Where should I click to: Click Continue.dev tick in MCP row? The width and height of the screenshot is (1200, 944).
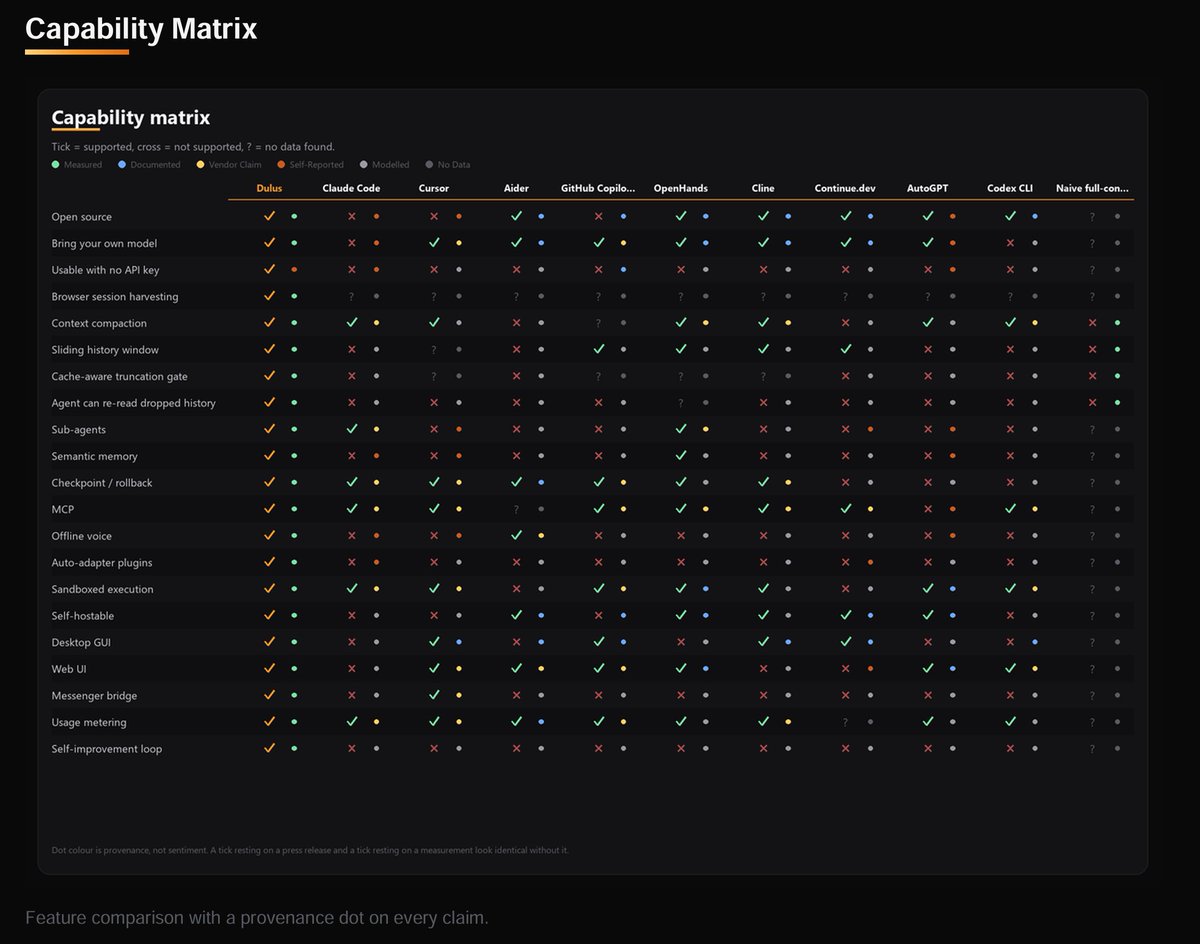(x=845, y=509)
